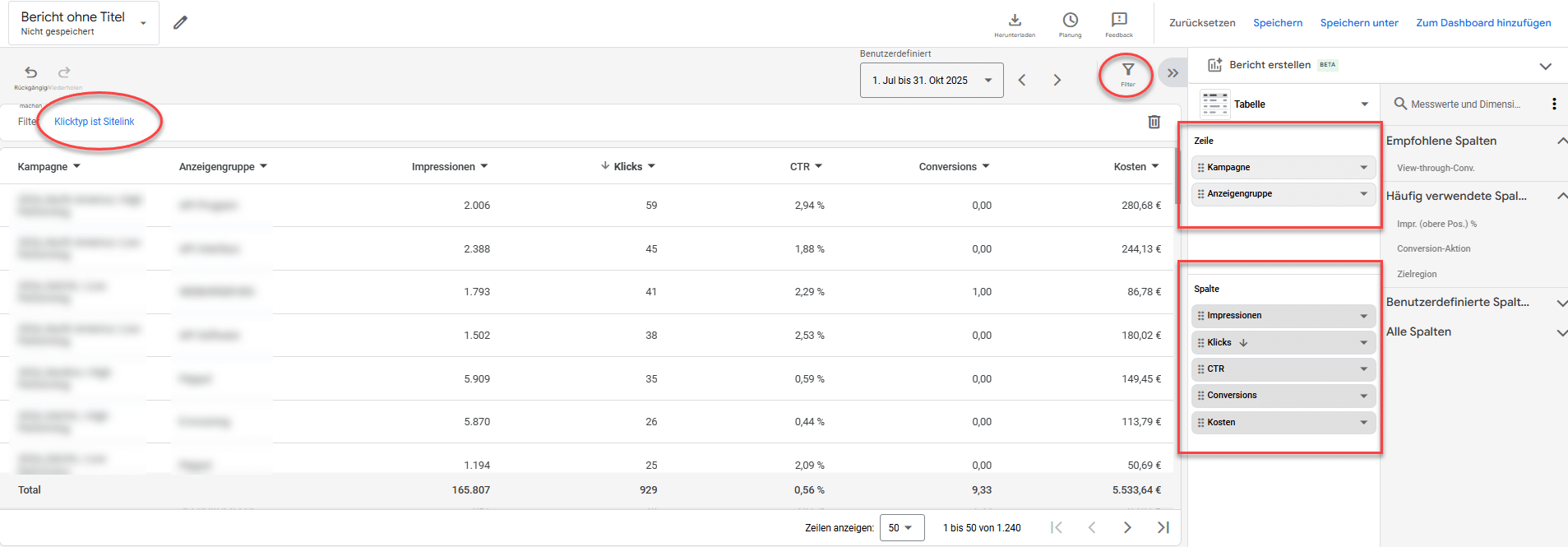Click Zum Dashboard hinzufügen
Viewport: 1568px width, 547px height.
(x=1483, y=23)
